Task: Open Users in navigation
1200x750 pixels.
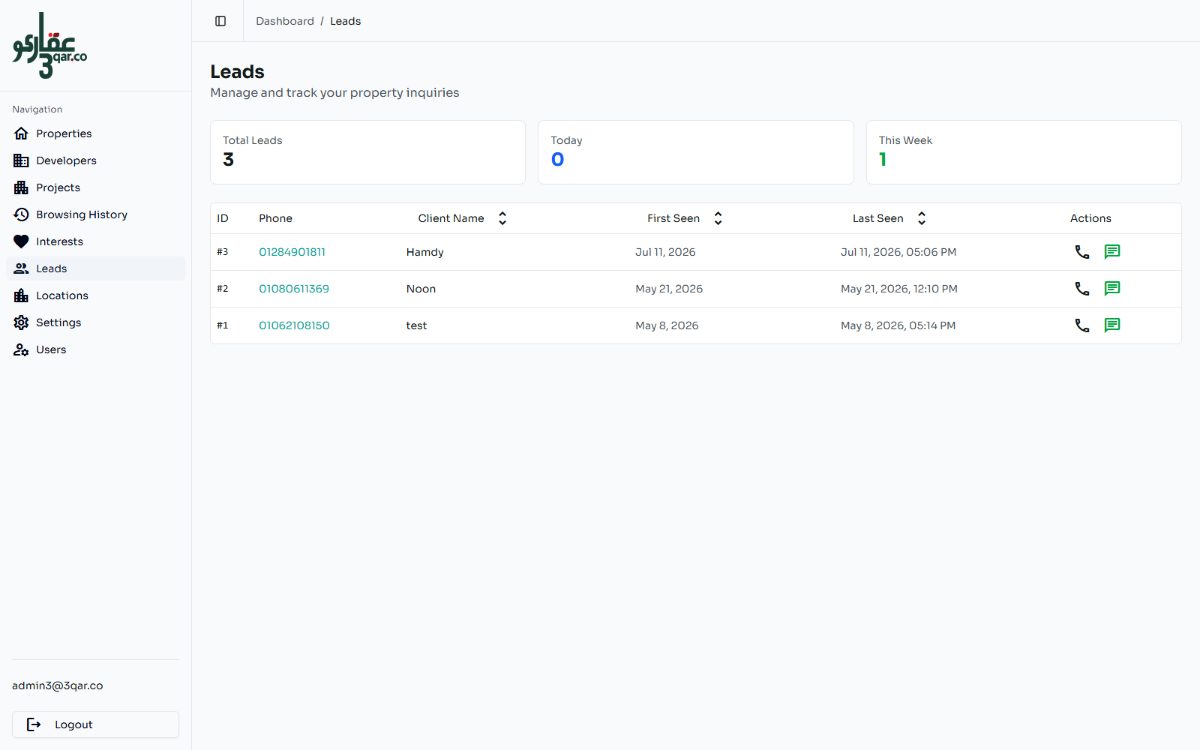Action: coord(96,349)
